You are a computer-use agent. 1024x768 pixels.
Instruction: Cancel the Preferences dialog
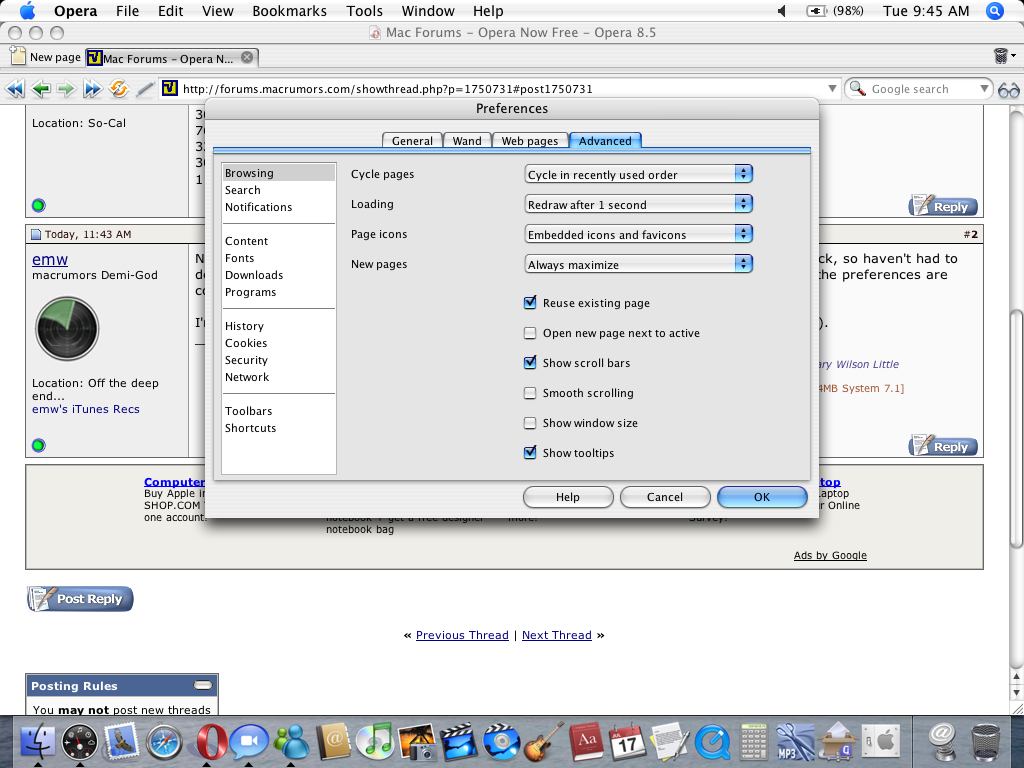click(x=665, y=497)
